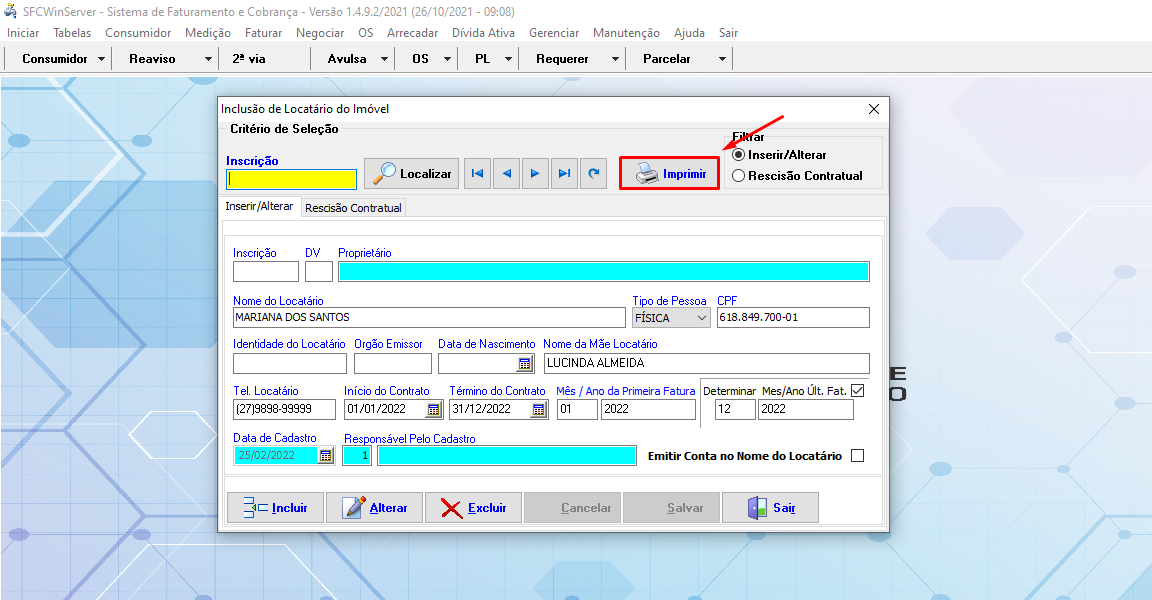
Task: Open calendar for Data de Nascimento
Action: point(524,364)
